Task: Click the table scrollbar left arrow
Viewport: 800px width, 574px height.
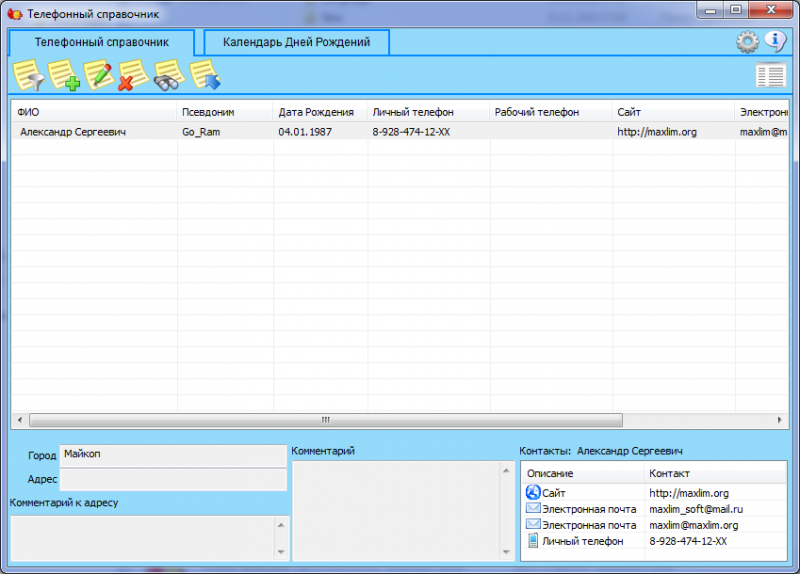Action: (x=20, y=420)
